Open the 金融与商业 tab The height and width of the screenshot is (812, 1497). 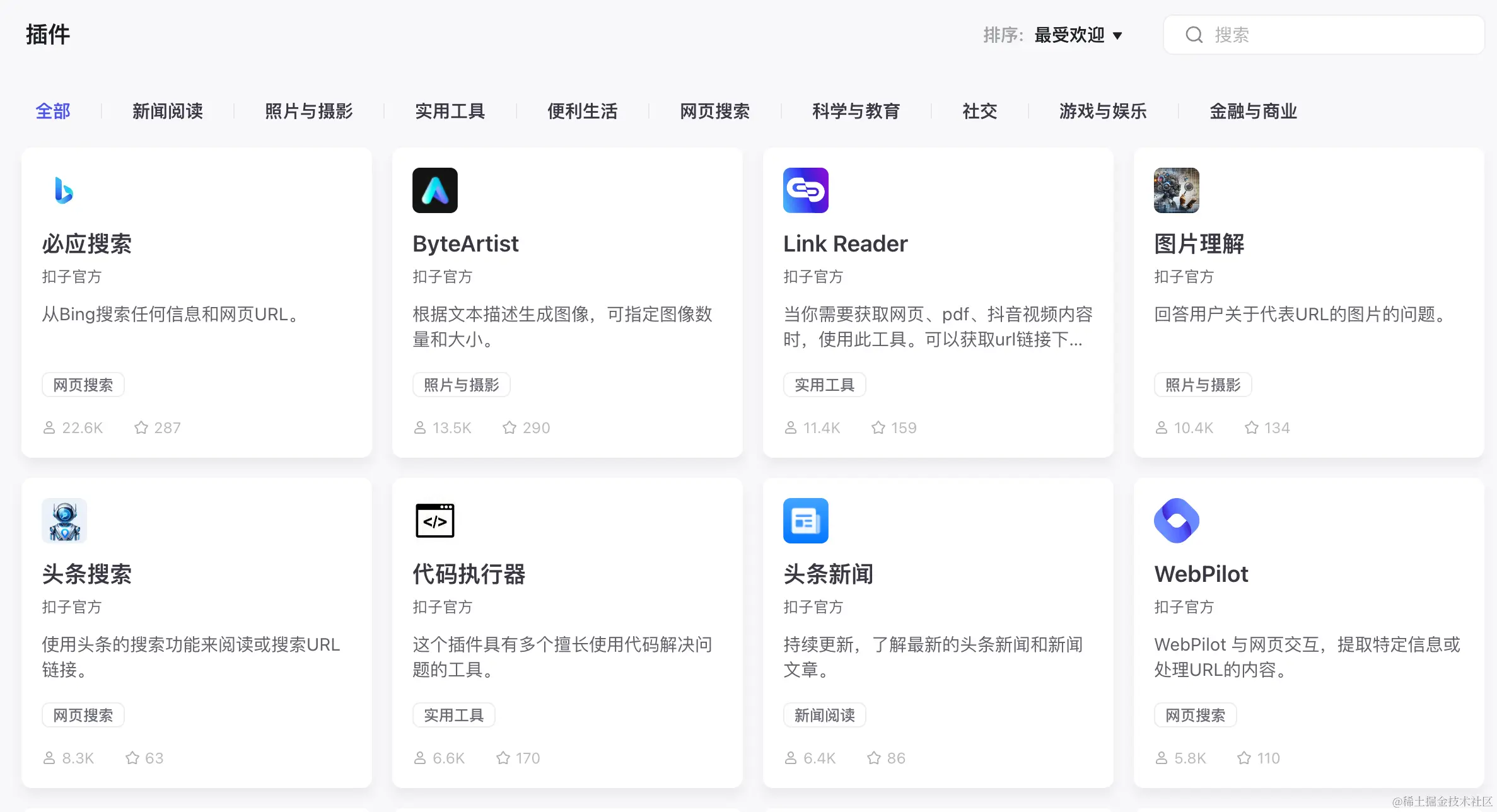click(x=1253, y=112)
